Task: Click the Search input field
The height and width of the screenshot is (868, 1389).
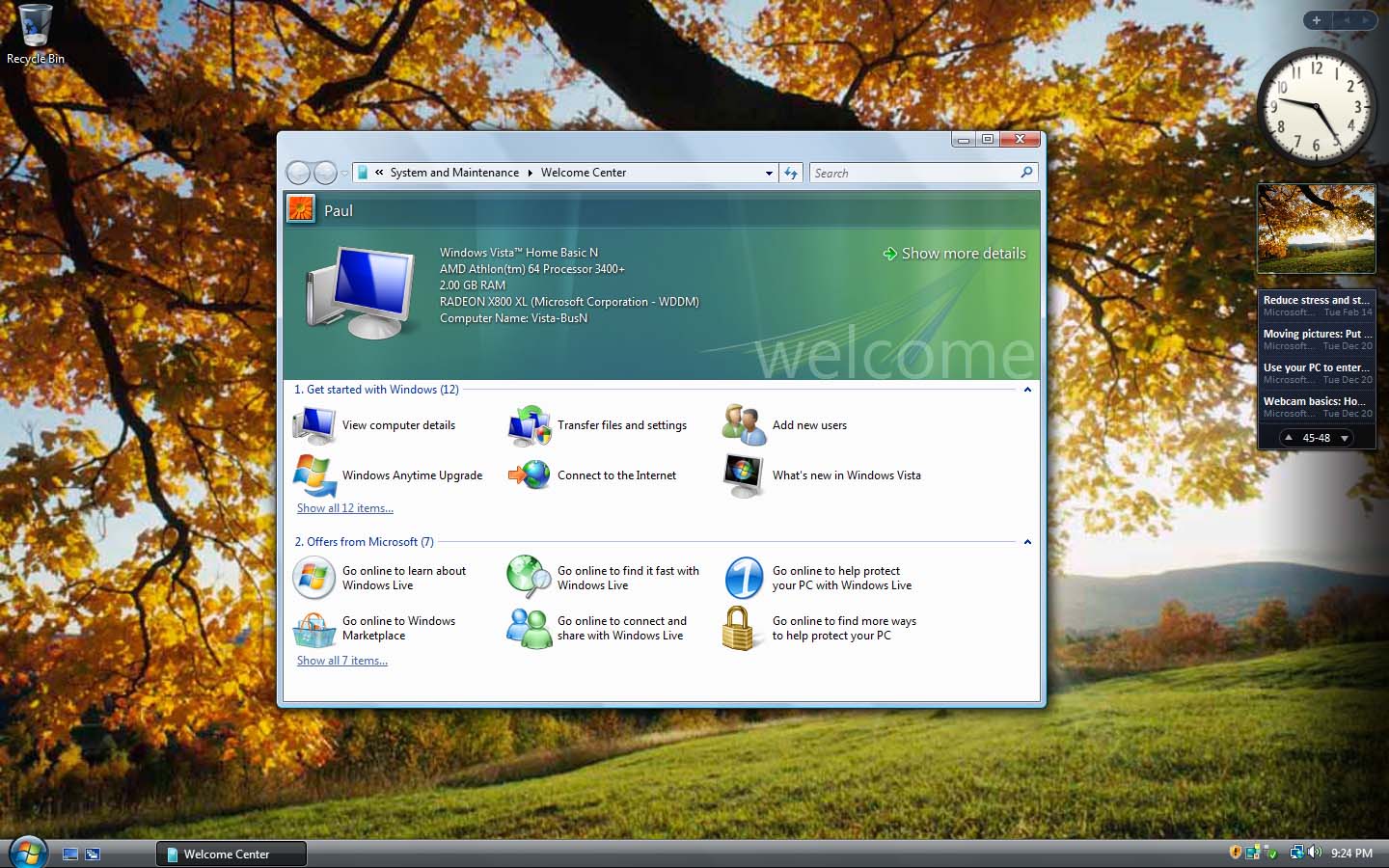Action: click(x=913, y=173)
